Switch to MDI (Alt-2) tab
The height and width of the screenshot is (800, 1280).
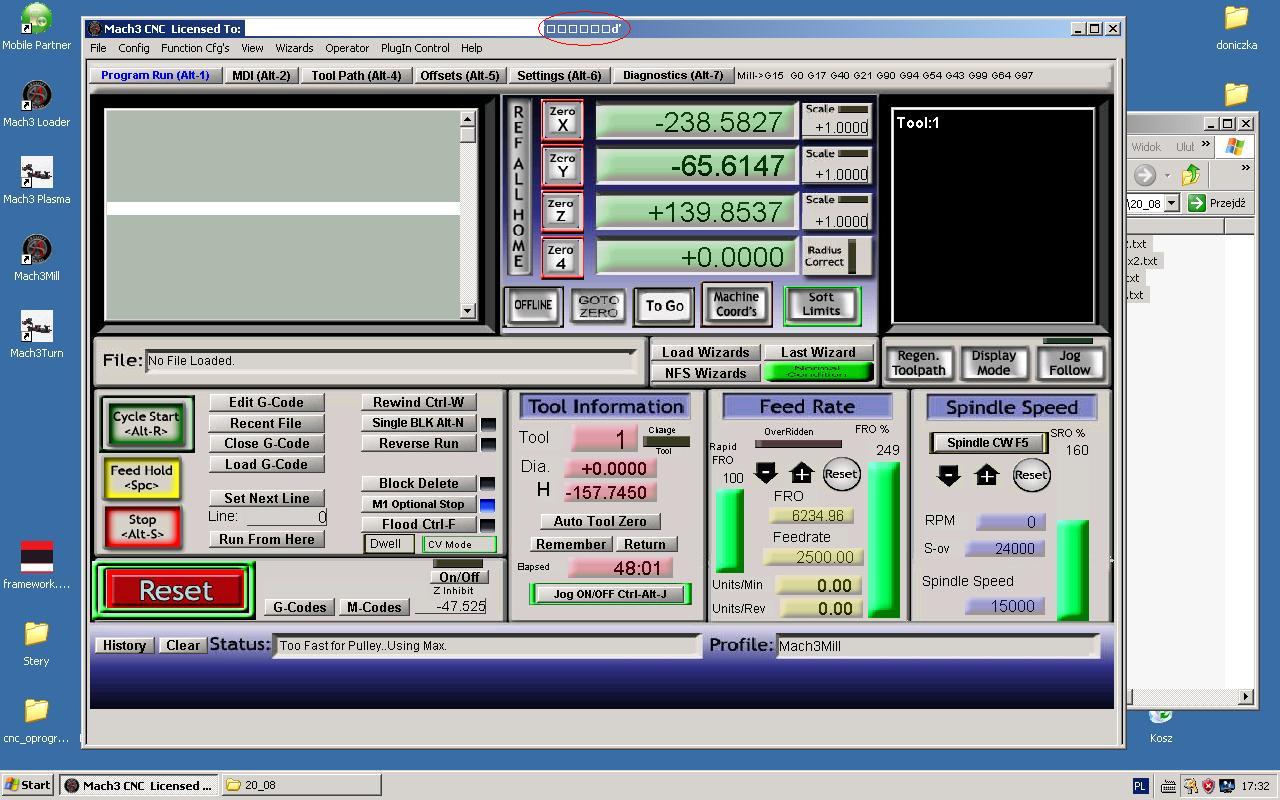click(x=261, y=75)
